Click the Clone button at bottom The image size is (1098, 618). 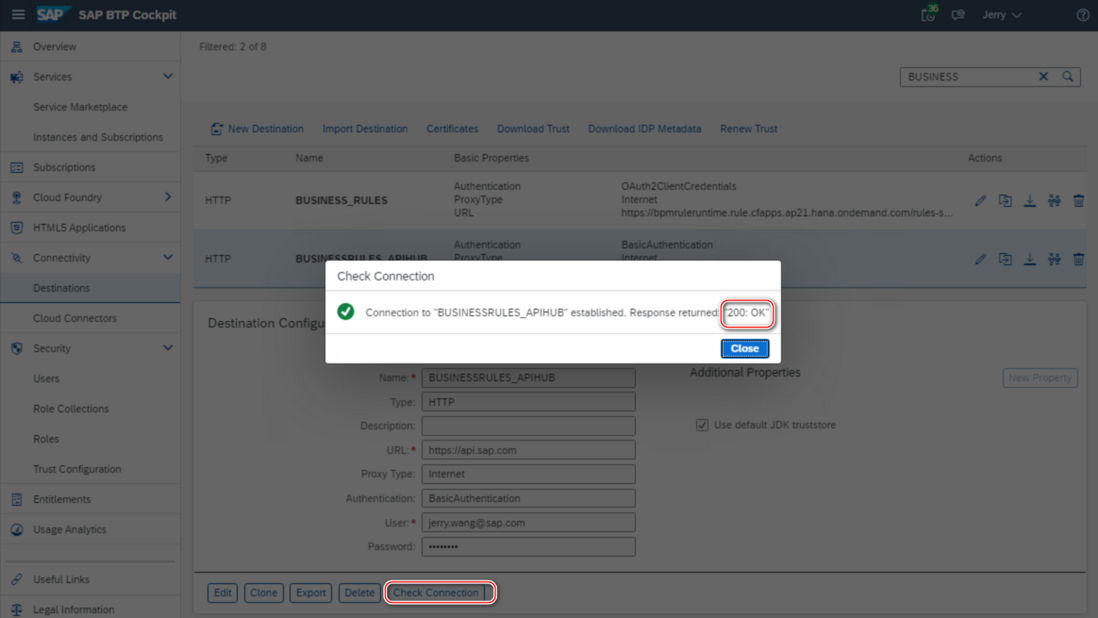click(x=263, y=593)
